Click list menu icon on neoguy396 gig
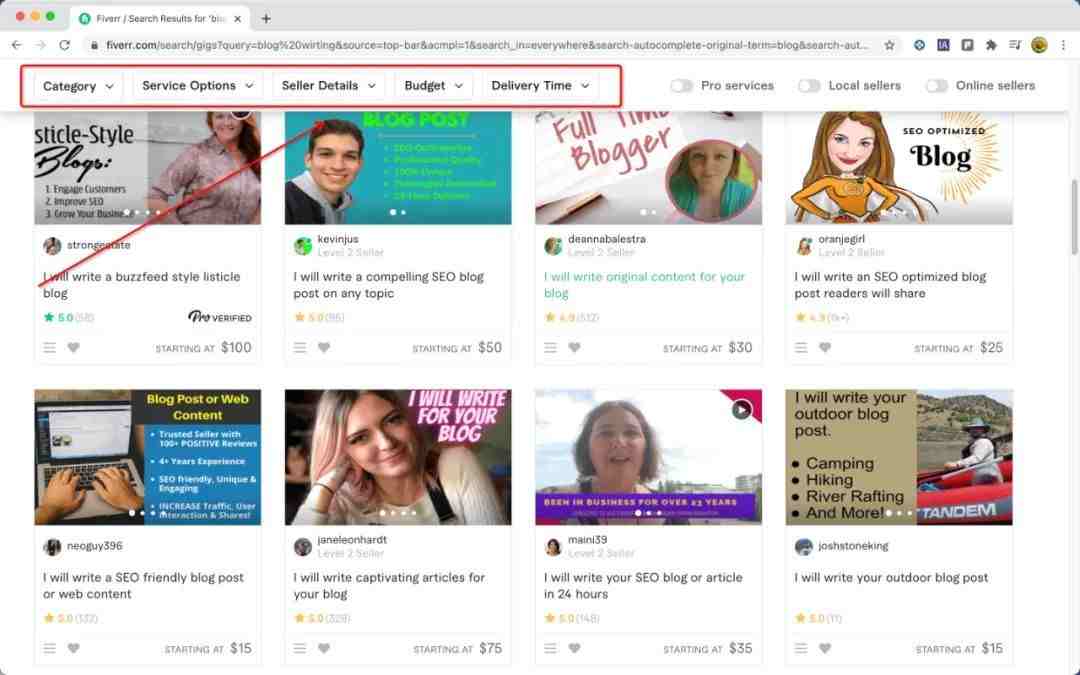 (x=50, y=648)
